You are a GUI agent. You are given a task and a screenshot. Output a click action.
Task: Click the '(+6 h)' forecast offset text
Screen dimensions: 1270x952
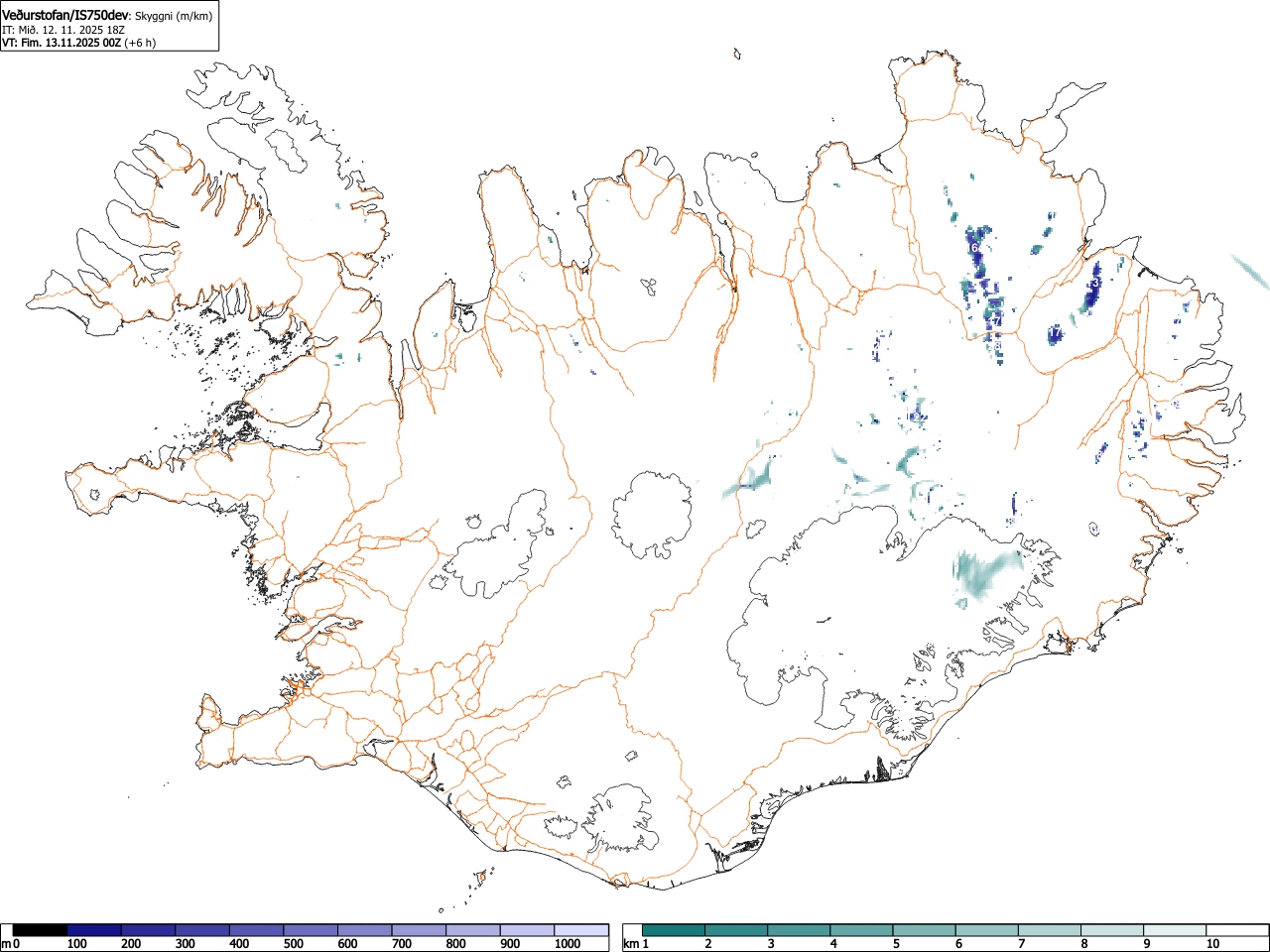pyautogui.click(x=140, y=43)
